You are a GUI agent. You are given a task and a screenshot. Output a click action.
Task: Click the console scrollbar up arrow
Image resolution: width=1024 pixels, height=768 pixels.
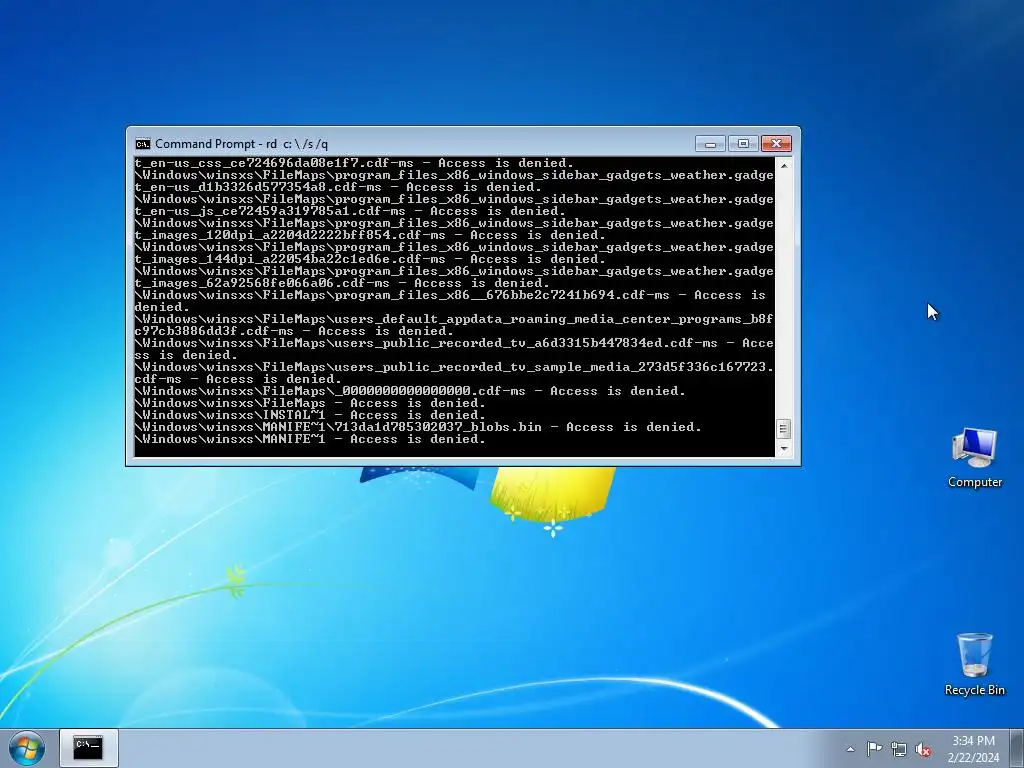coord(784,165)
